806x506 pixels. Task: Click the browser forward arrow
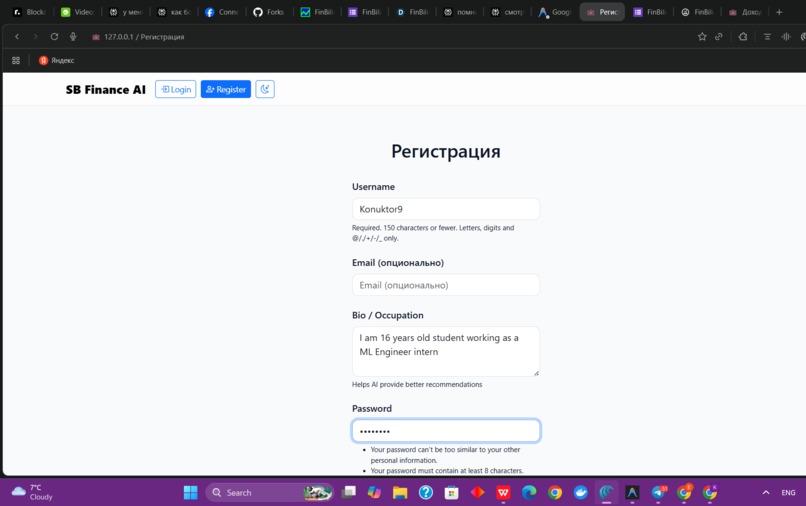(x=35, y=37)
